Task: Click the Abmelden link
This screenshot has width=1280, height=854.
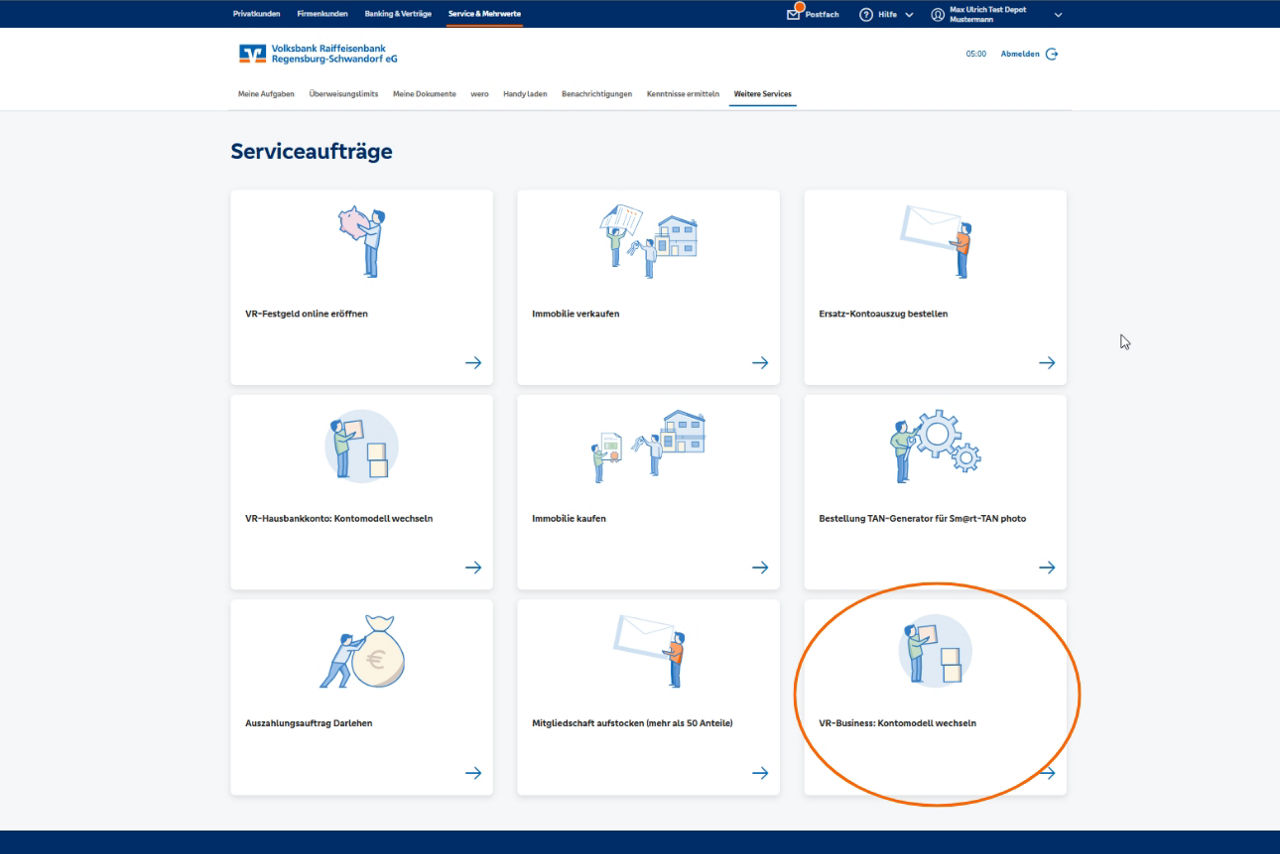Action: (x=1021, y=54)
